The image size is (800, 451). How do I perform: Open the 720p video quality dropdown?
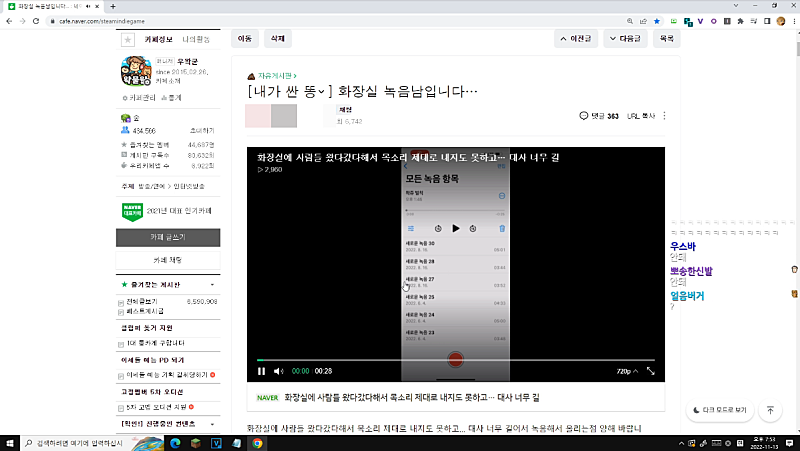click(626, 371)
